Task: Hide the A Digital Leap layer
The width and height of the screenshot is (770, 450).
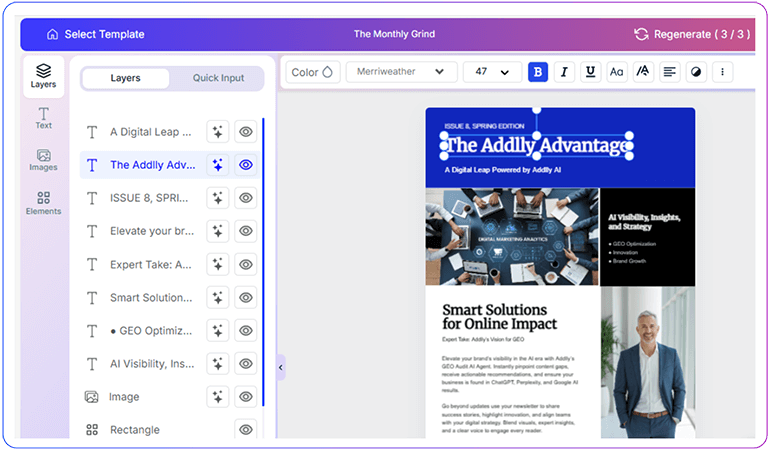Action: 246,132
